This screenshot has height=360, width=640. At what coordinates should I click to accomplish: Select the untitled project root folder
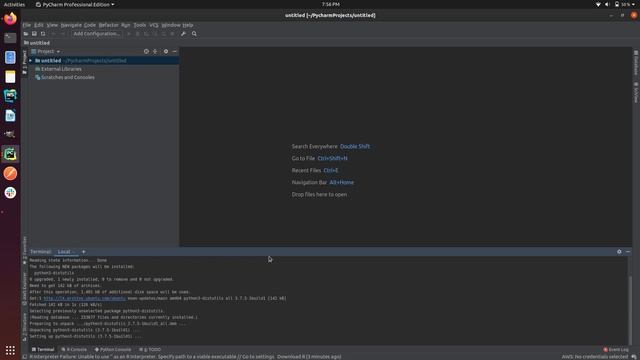click(104, 60)
